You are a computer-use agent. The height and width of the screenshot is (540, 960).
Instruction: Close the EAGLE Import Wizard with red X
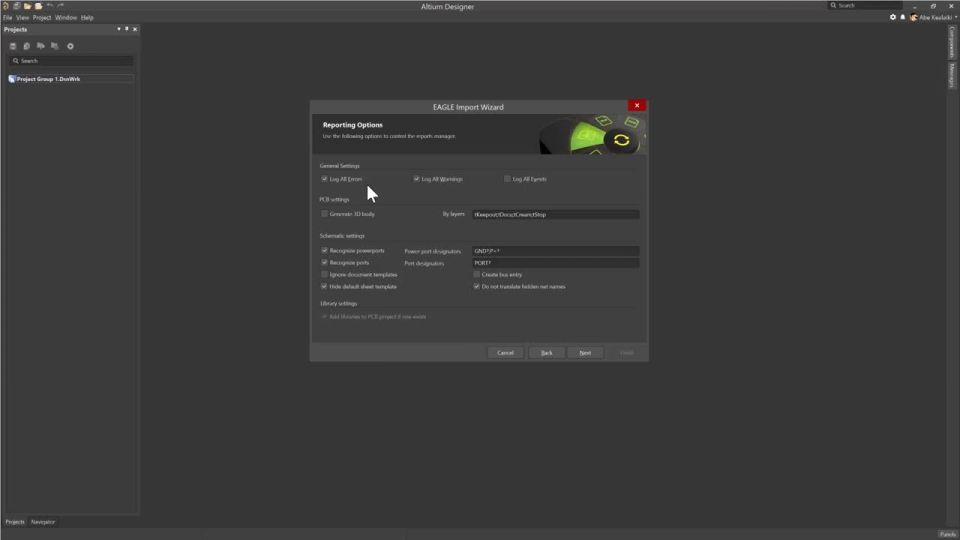click(x=637, y=105)
